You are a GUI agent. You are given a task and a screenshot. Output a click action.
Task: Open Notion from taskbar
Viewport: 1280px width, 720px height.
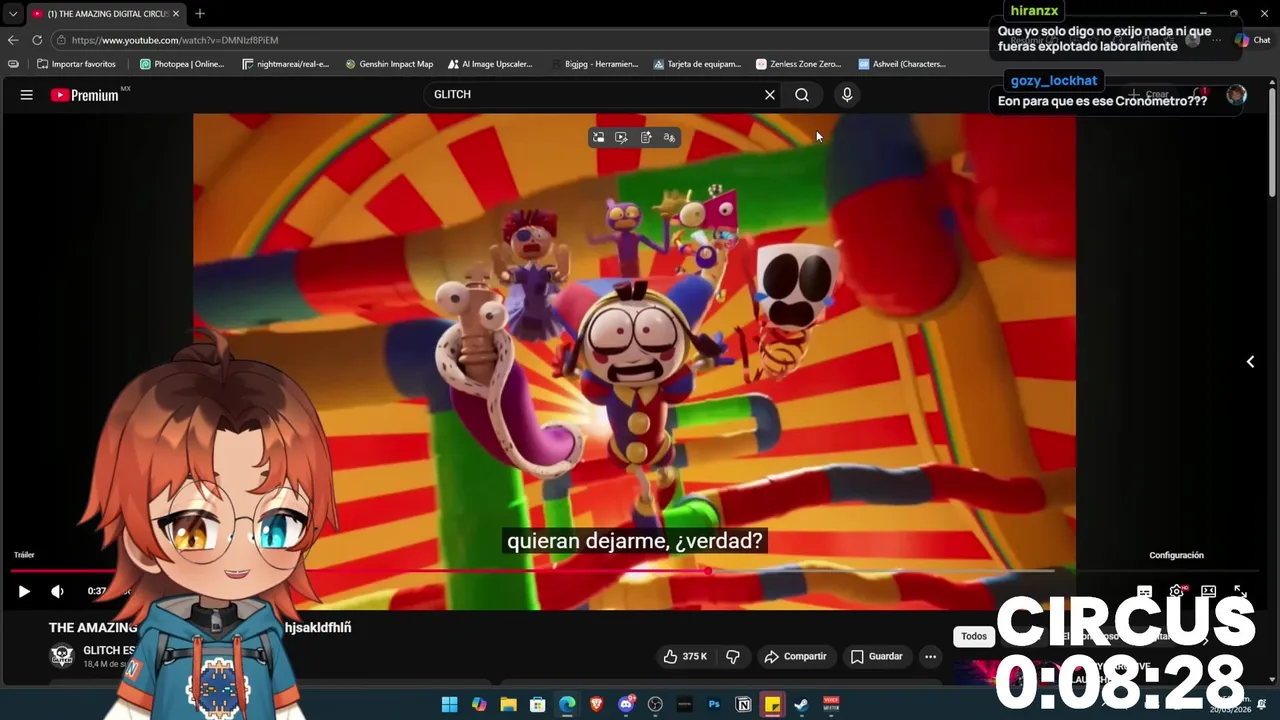pos(743,705)
